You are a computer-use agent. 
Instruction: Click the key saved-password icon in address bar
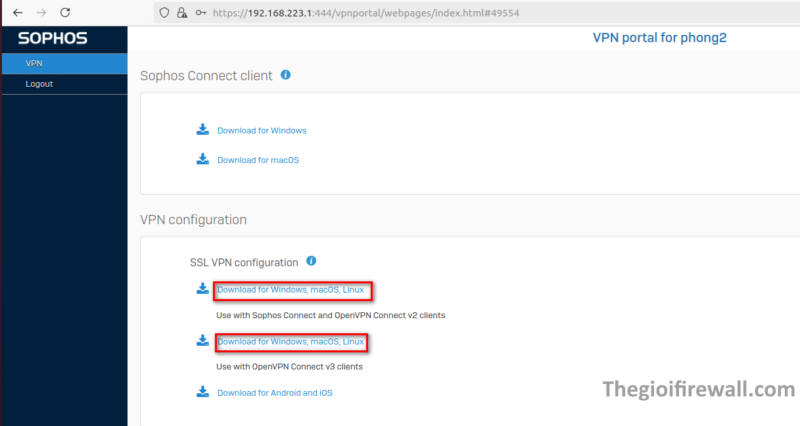[x=201, y=13]
